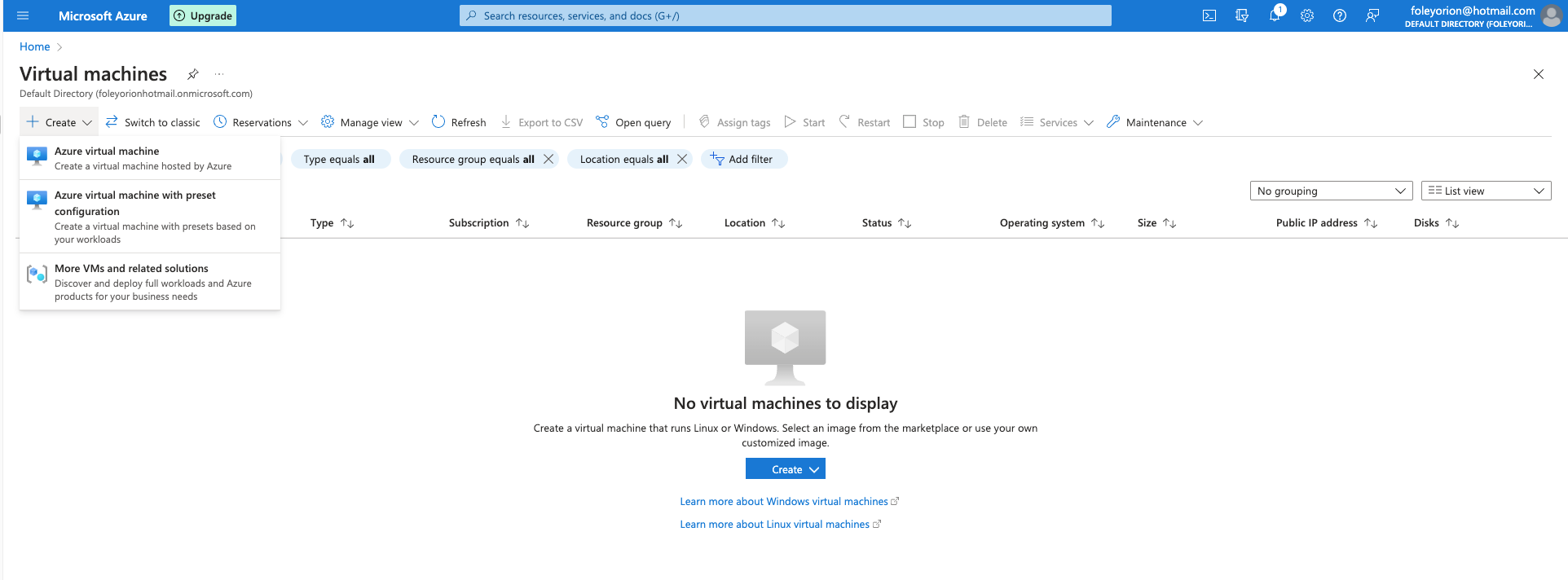This screenshot has width=1568, height=580.
Task: Remove the Location equals all filter
Action: pyautogui.click(x=682, y=159)
